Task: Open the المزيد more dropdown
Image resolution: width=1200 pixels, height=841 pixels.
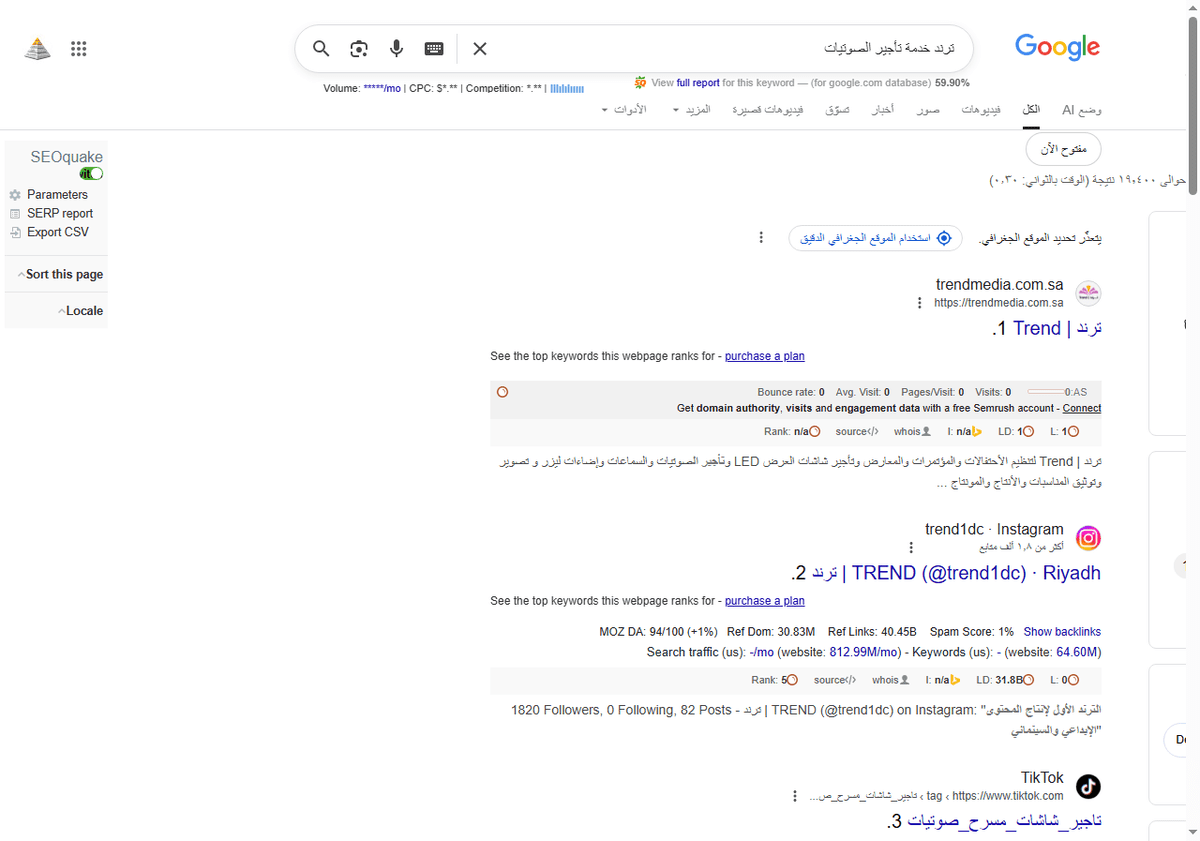Action: (691, 109)
